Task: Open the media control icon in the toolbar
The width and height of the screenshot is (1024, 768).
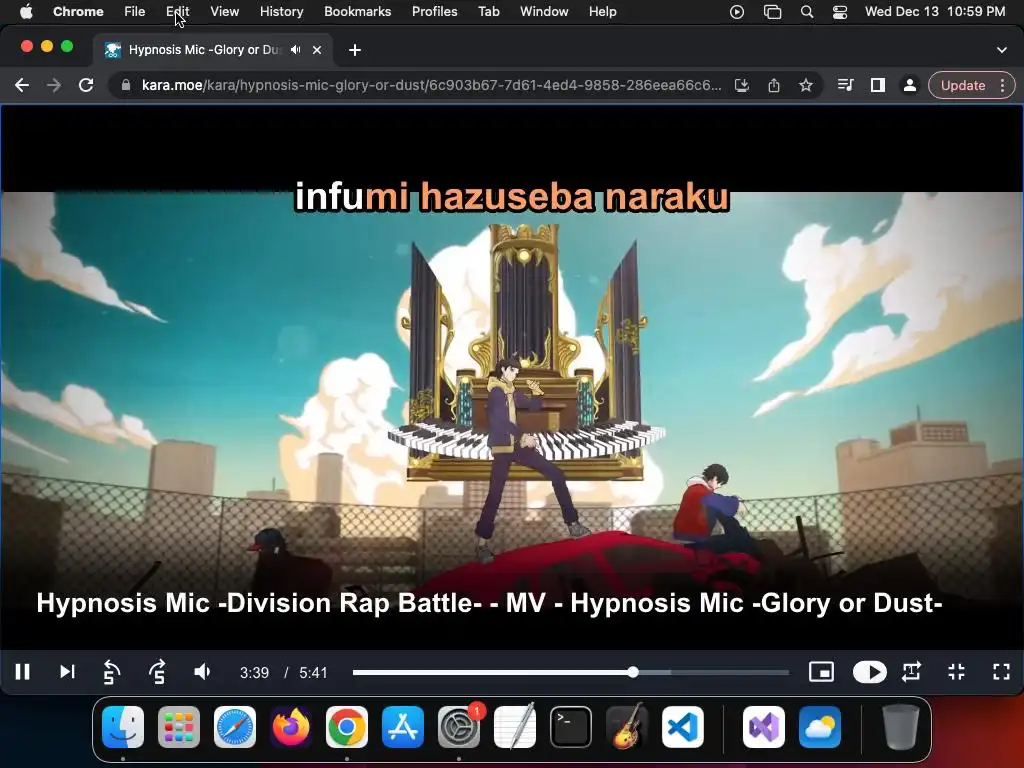Action: [x=846, y=86]
